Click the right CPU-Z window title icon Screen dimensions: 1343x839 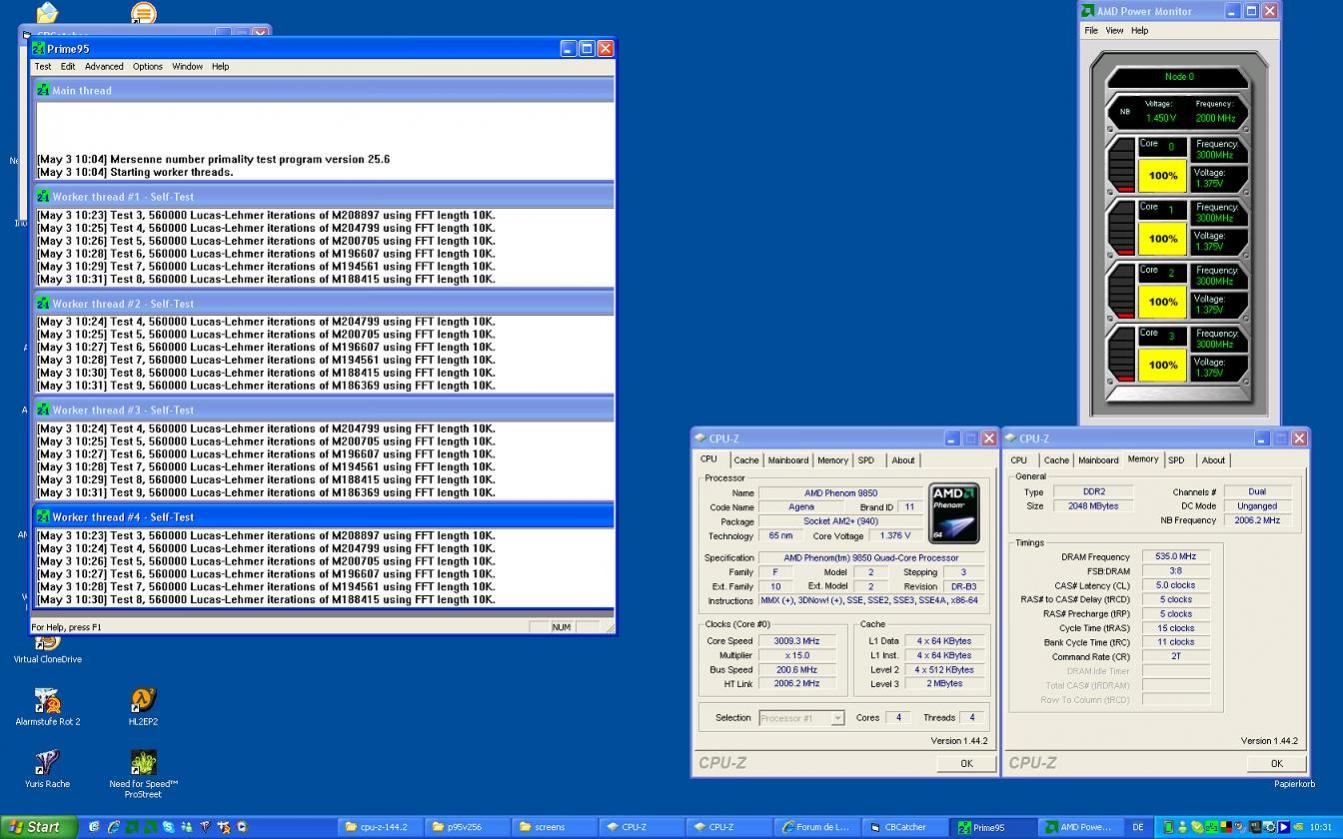1010,438
